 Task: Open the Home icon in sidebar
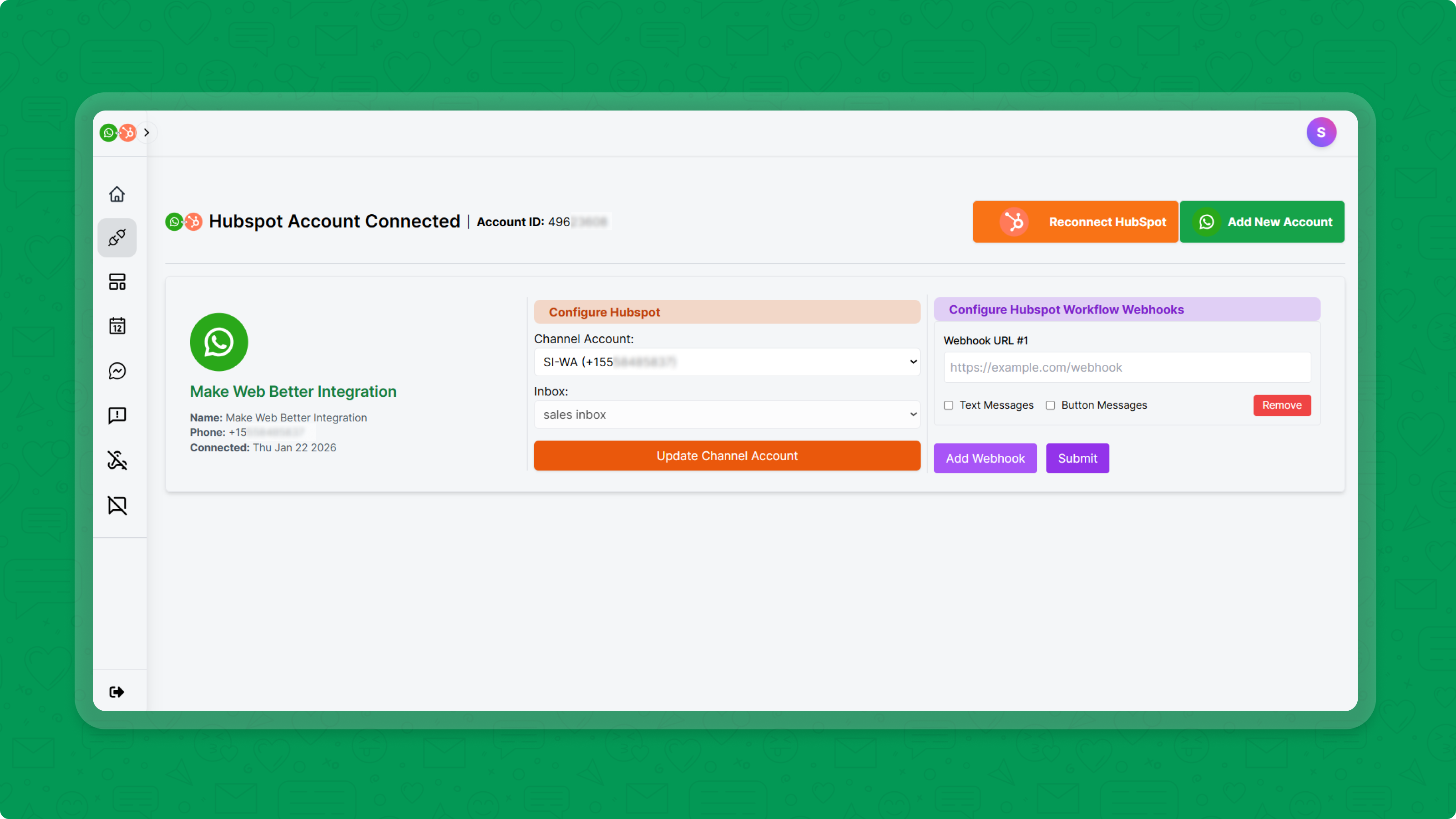117,194
